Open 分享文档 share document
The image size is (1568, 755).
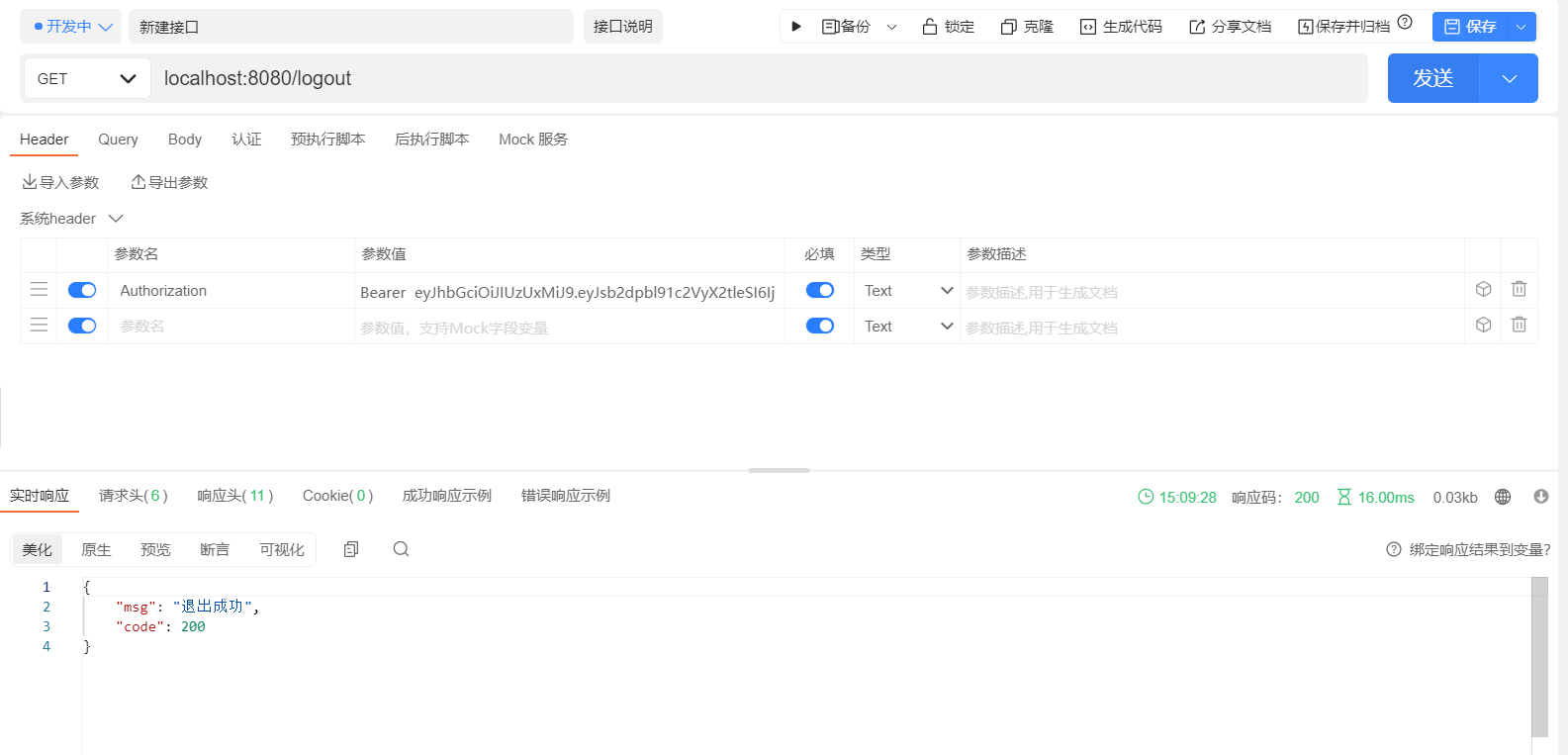tap(1230, 27)
